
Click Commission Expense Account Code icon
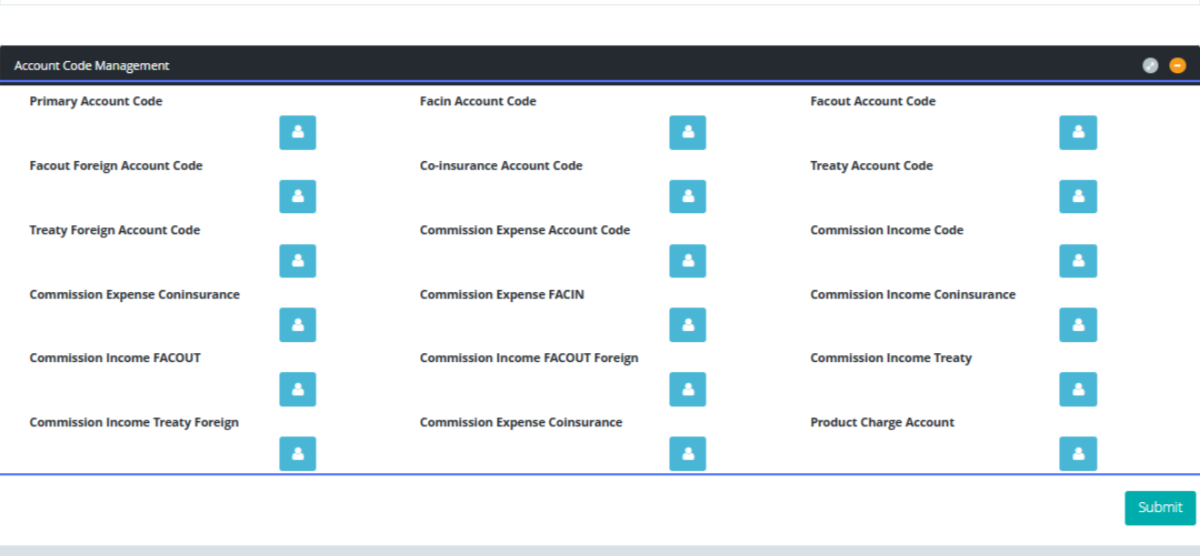(x=687, y=261)
